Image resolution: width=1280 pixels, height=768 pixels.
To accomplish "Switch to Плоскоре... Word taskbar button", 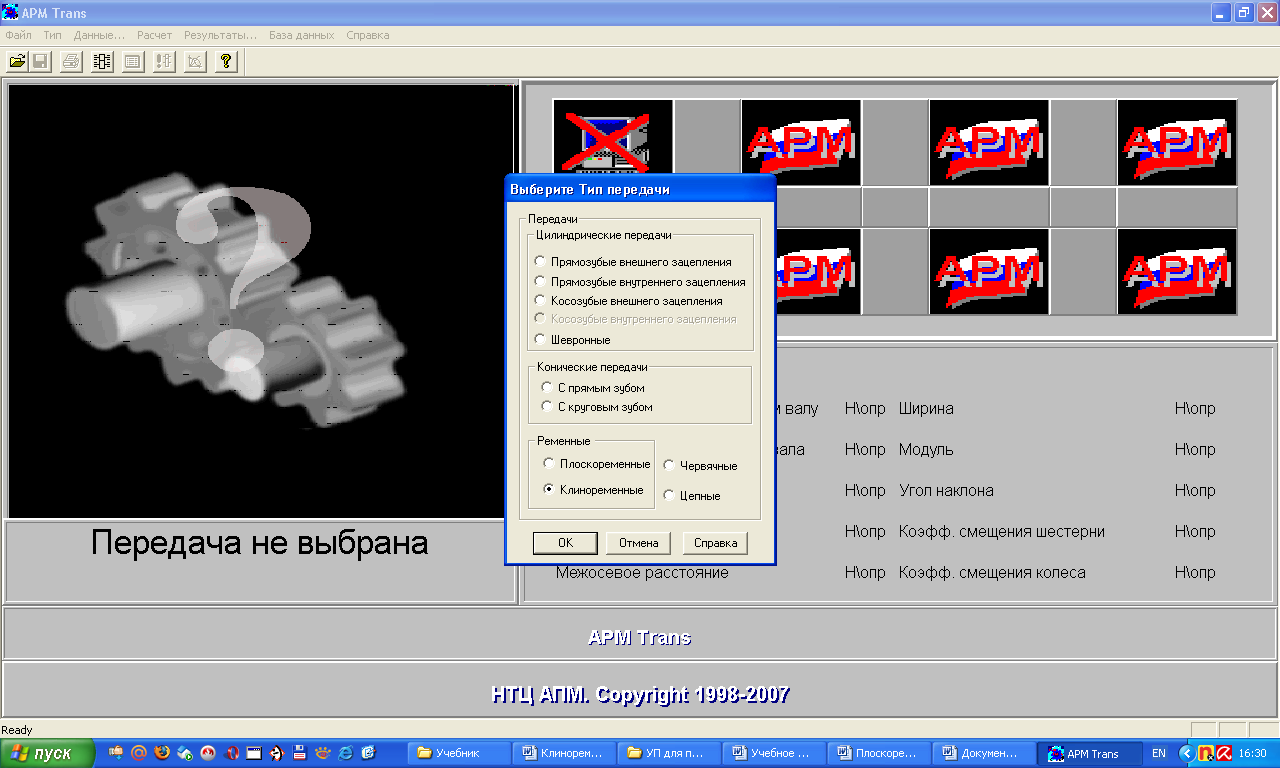I will point(877,753).
